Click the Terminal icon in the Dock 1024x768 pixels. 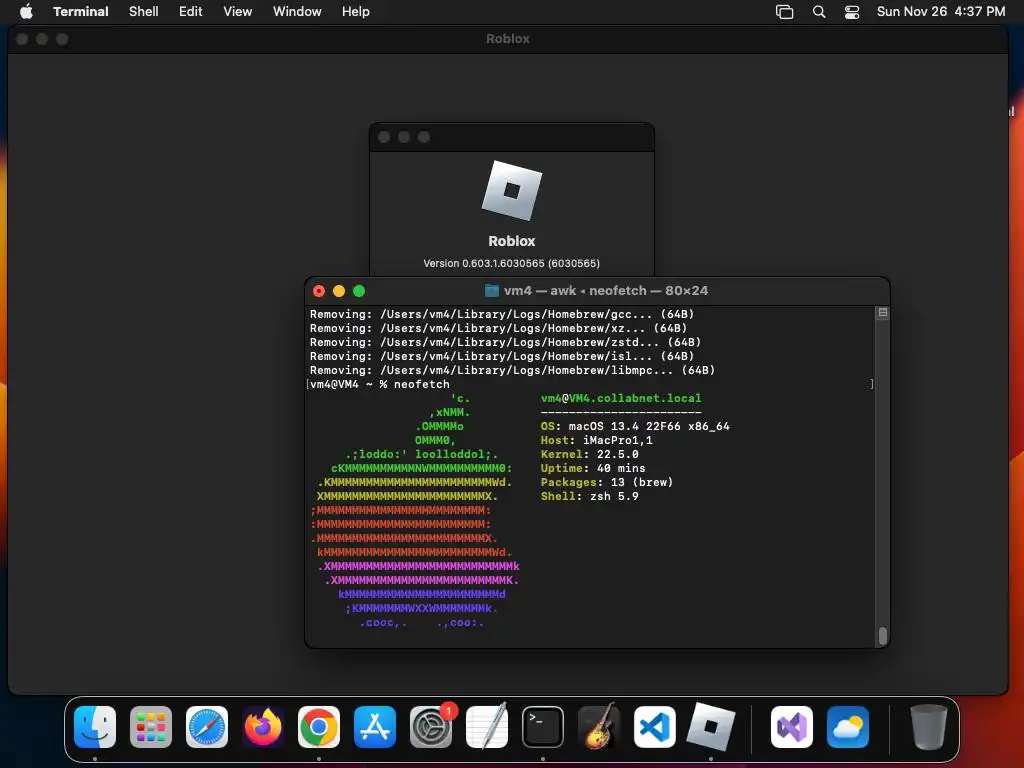pos(543,727)
